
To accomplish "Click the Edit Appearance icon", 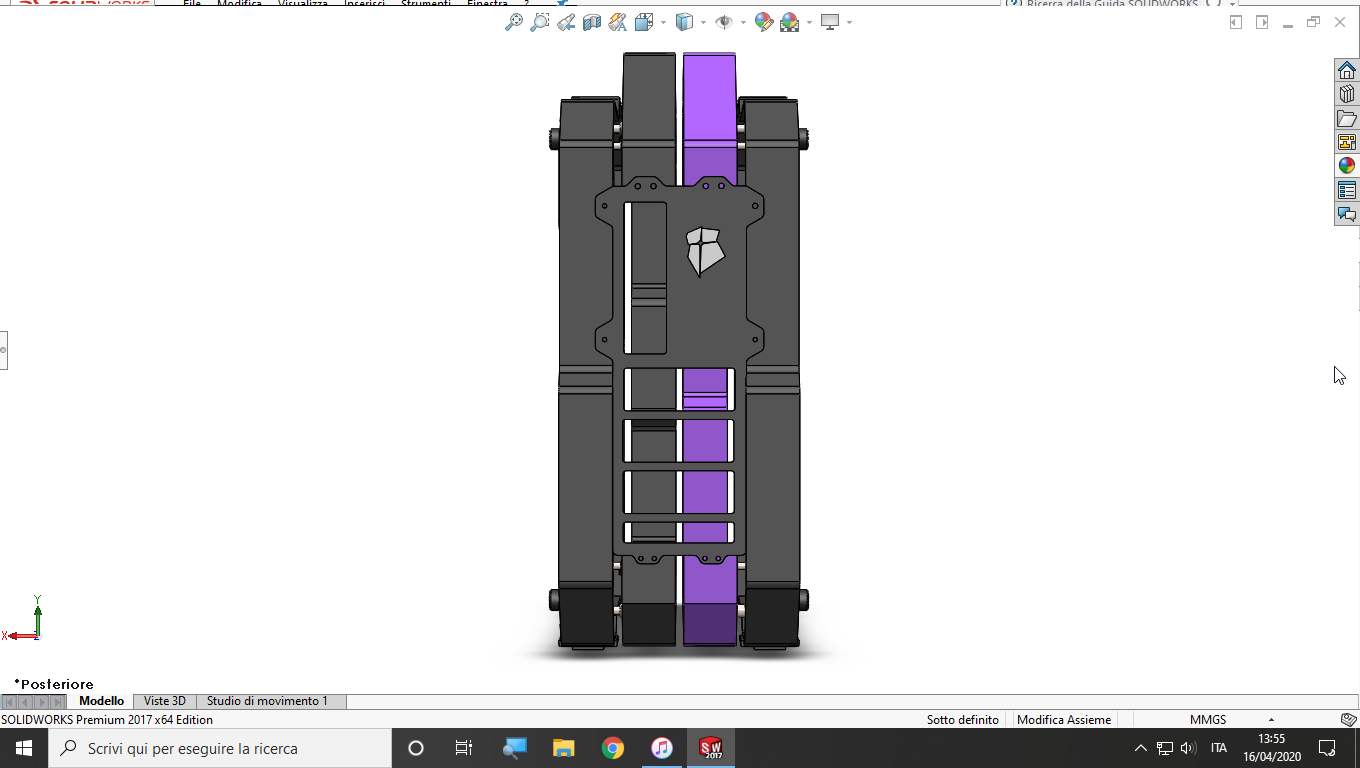I will pos(764,22).
